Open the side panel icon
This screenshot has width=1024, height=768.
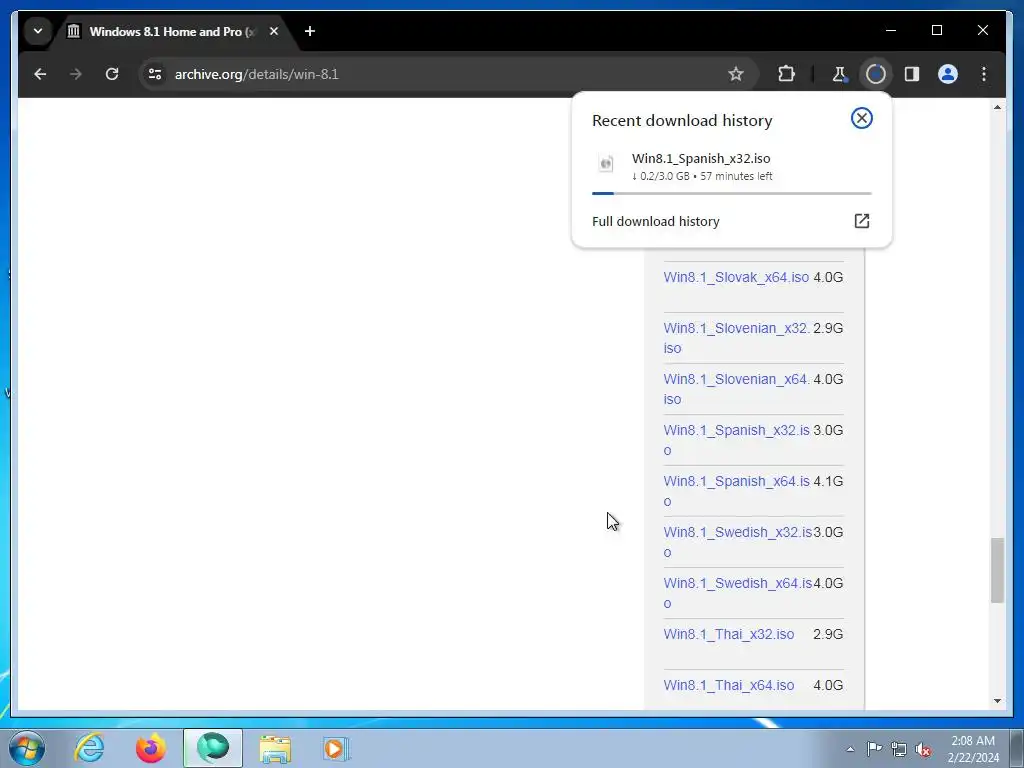pos(912,74)
